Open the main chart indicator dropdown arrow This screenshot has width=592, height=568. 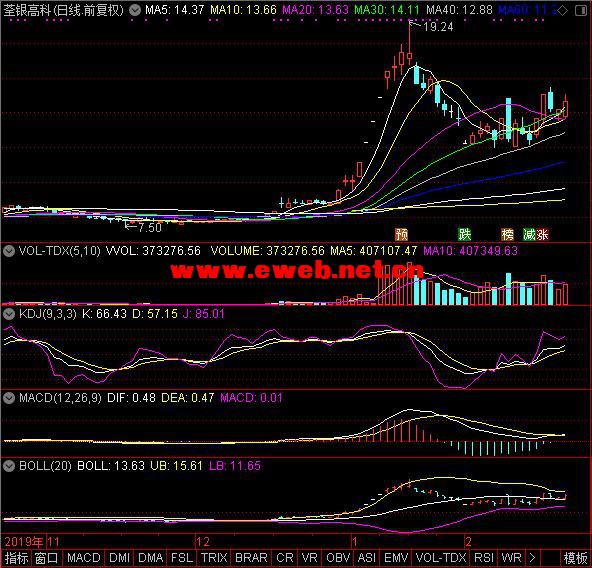[135, 10]
